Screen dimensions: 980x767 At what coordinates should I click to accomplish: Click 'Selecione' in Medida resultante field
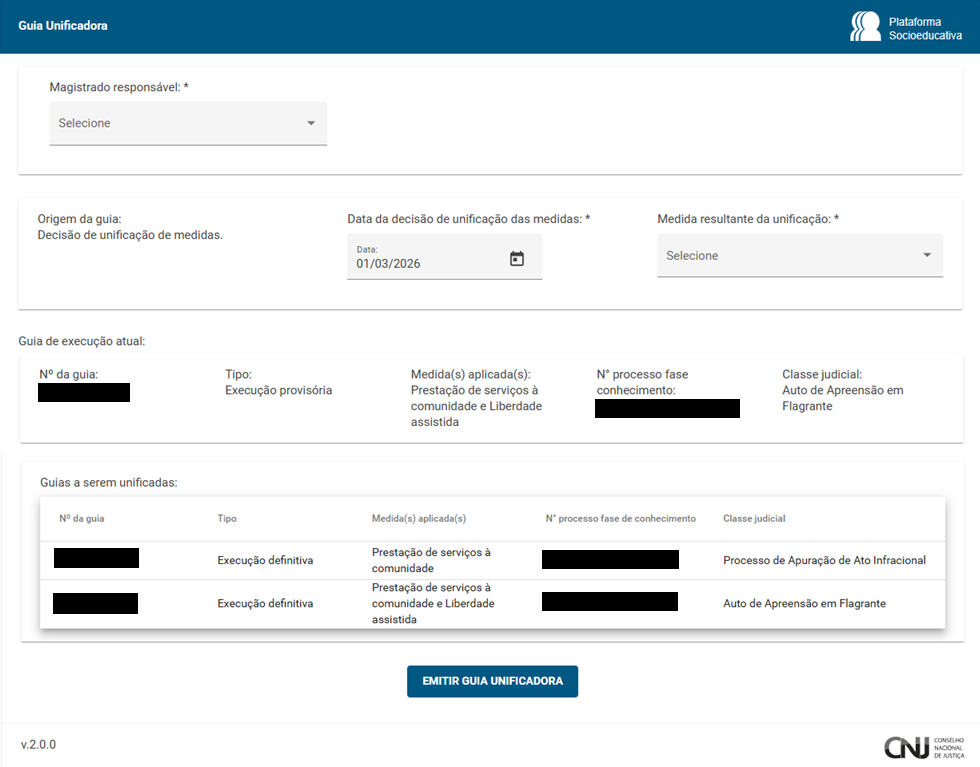(692, 256)
